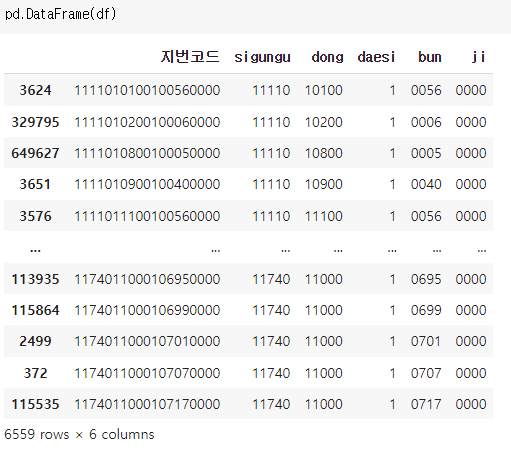
Task: Click the ji column header
Action: pyautogui.click(x=478, y=57)
